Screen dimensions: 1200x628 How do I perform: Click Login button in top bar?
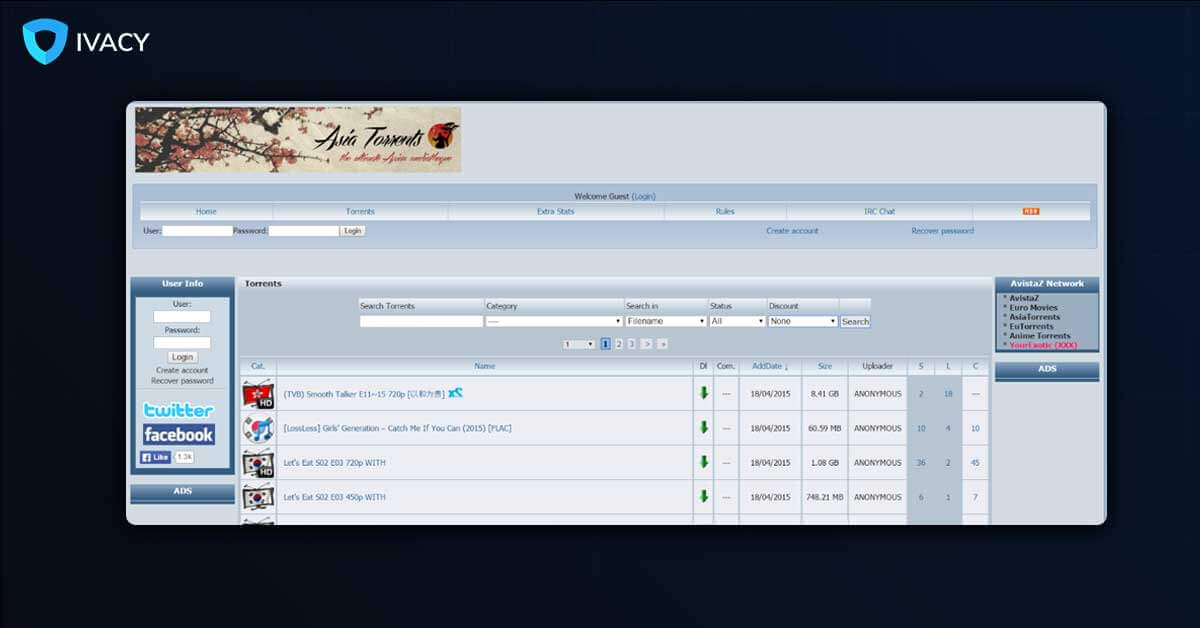pyautogui.click(x=352, y=231)
